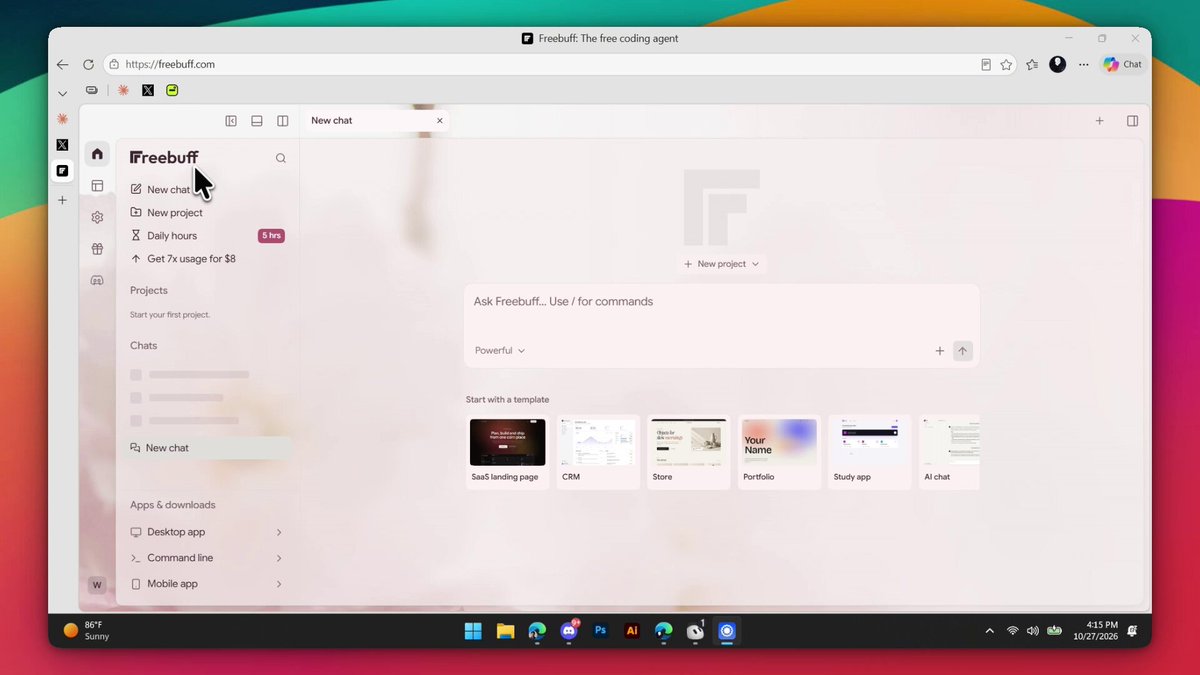1200x675 pixels.
Task: Expand the Desktop app entry
Action: (x=207, y=532)
